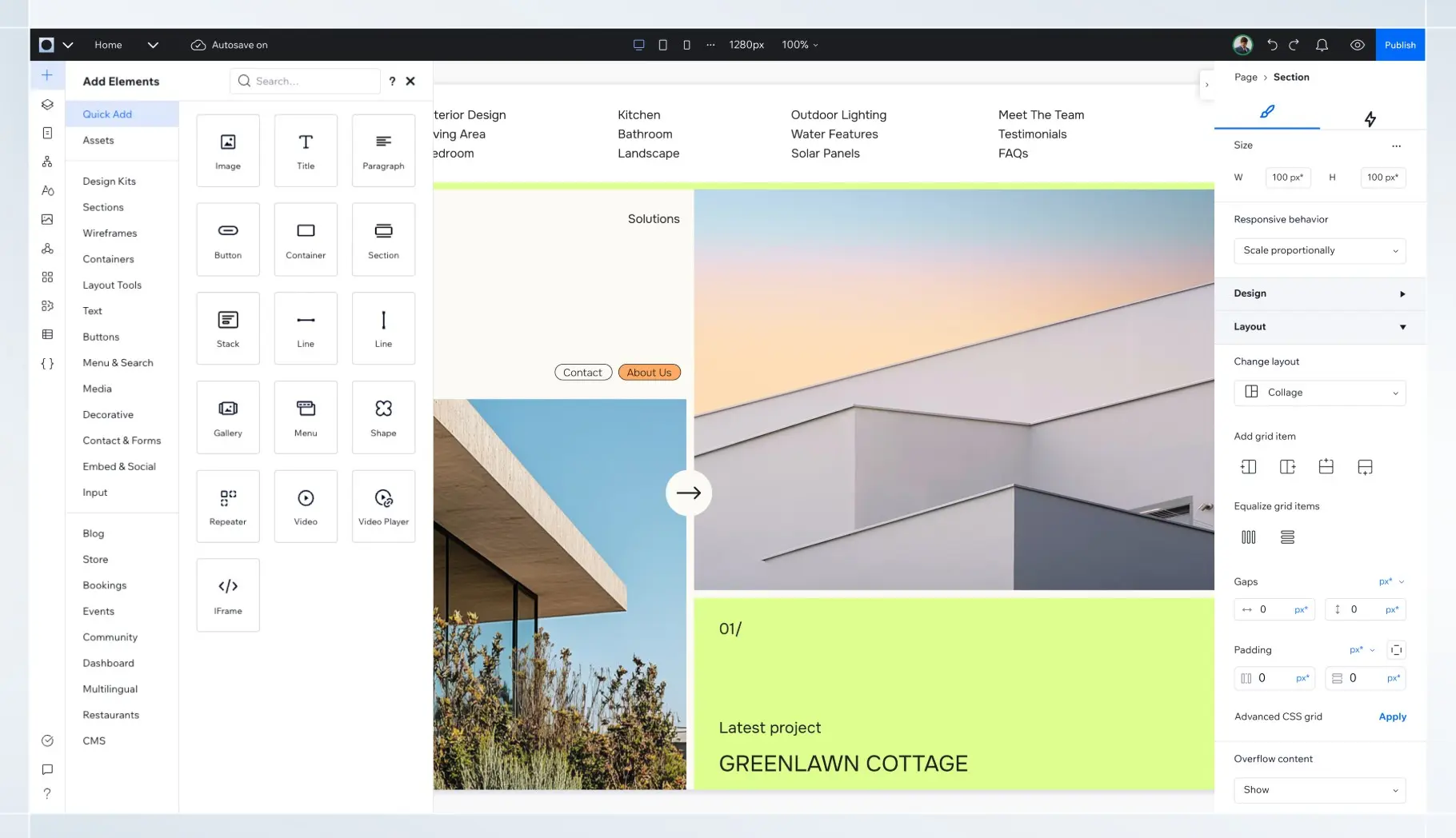Insert a Stack element

(228, 329)
